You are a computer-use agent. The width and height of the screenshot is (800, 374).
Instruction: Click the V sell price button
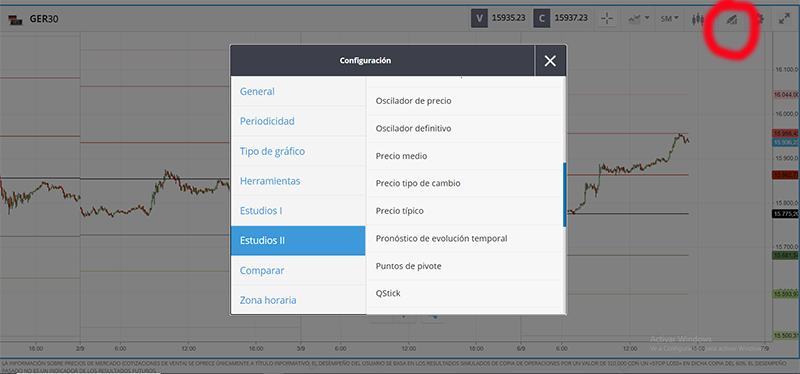coord(479,18)
